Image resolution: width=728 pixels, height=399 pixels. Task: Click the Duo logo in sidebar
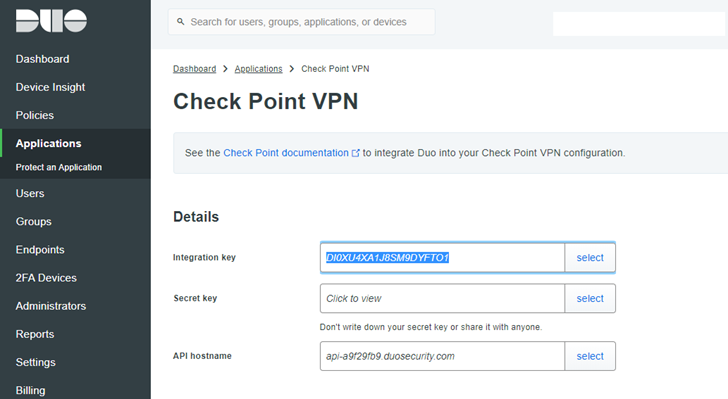coord(51,21)
